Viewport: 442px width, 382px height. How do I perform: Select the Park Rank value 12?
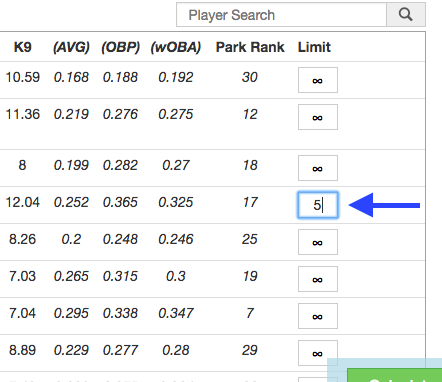tap(250, 114)
